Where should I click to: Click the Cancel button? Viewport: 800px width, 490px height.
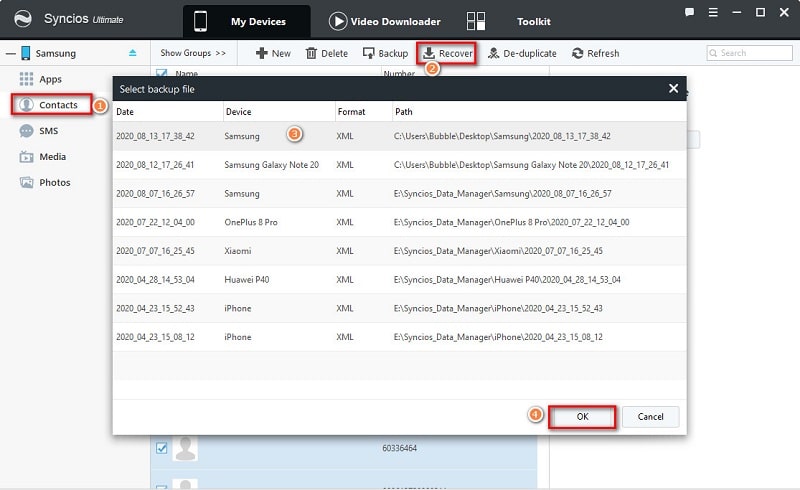651,416
